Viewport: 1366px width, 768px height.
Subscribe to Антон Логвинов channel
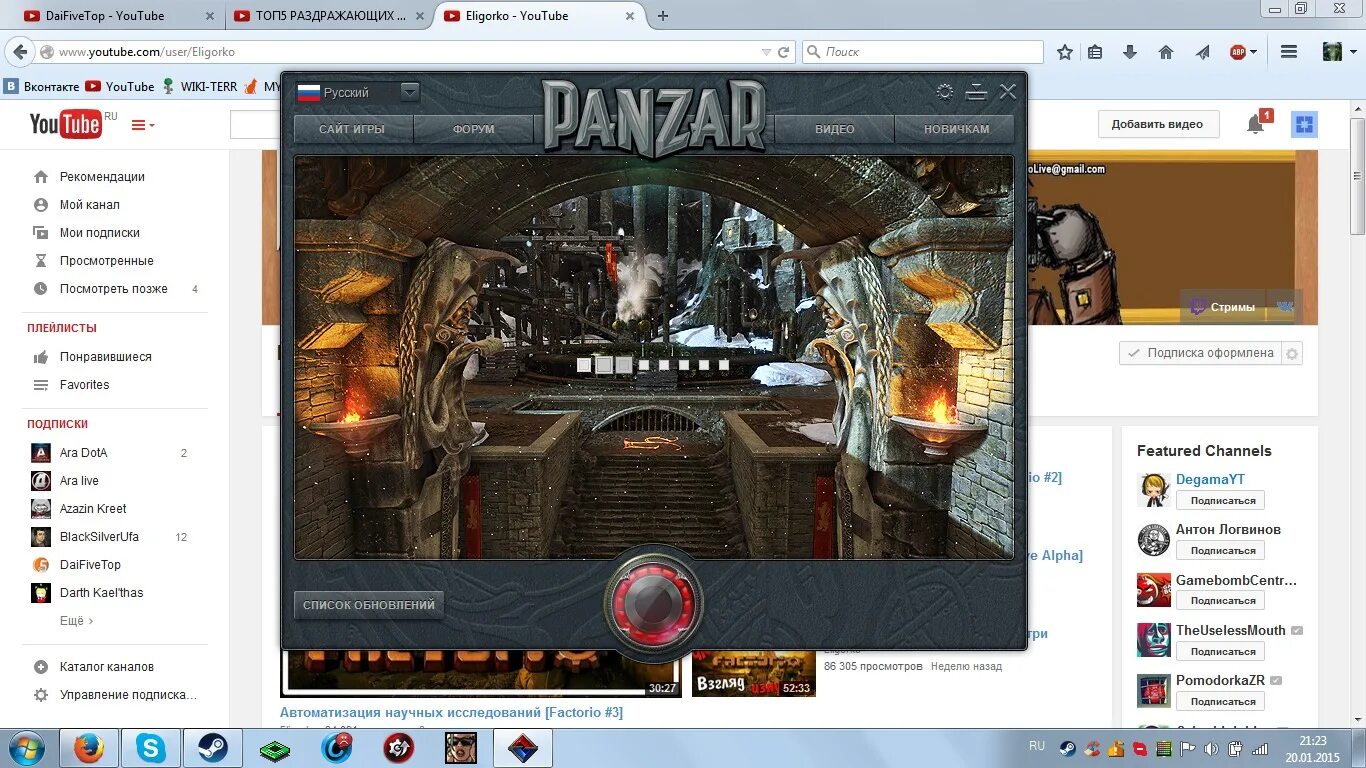point(1221,550)
